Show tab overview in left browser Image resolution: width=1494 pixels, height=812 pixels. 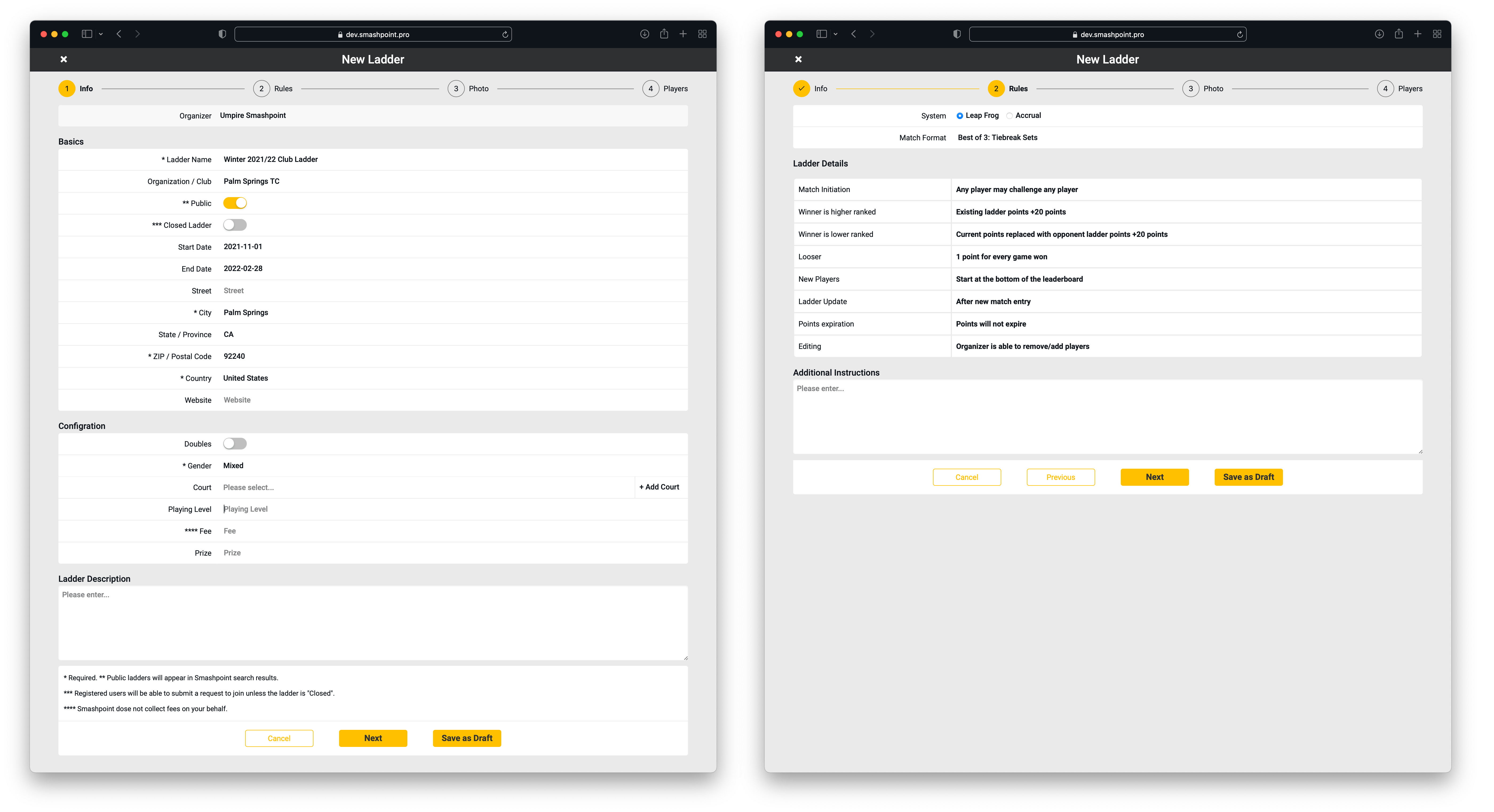click(x=702, y=34)
